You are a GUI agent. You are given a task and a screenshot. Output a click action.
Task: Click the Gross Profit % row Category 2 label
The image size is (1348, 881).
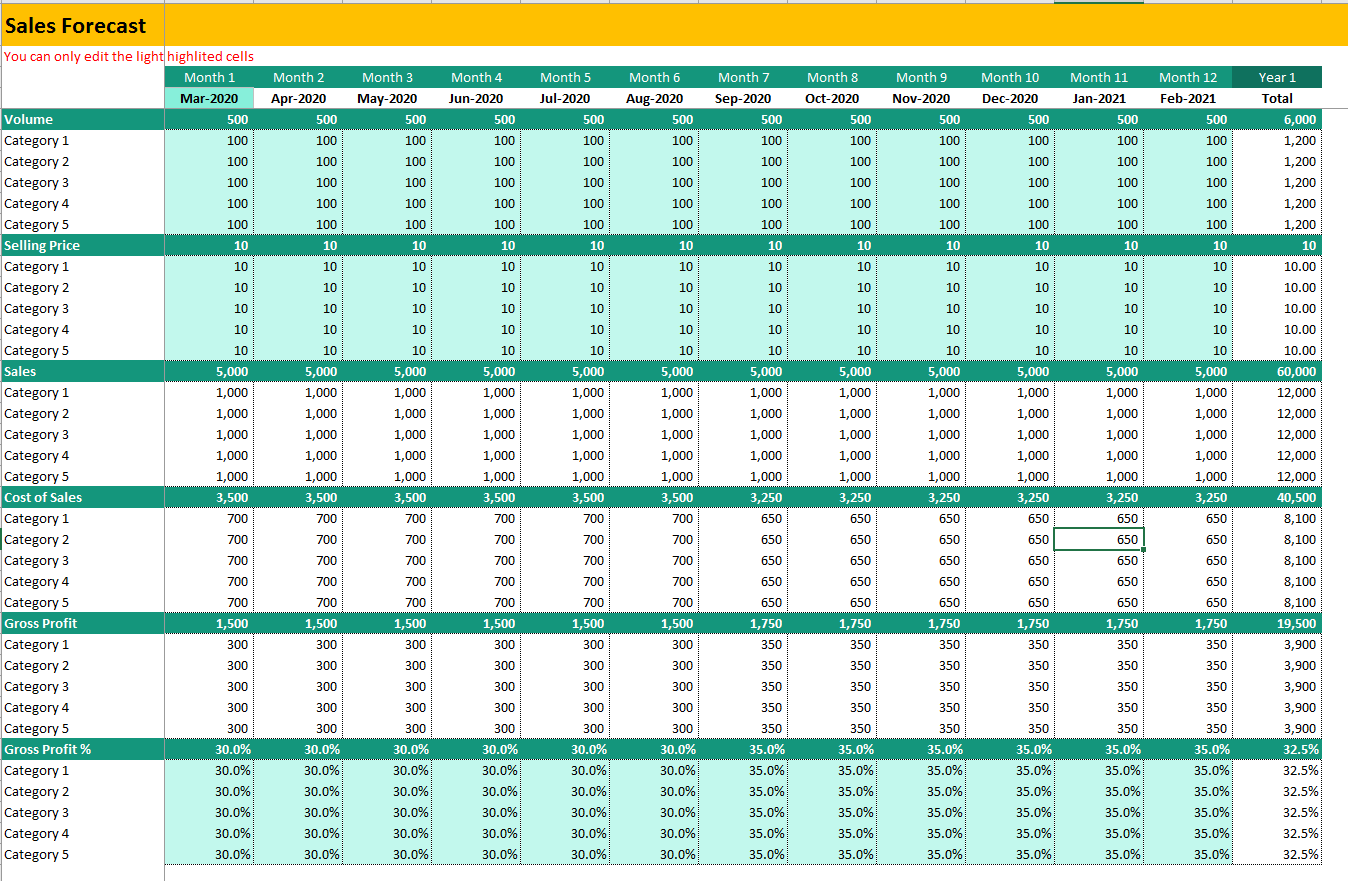(x=82, y=791)
